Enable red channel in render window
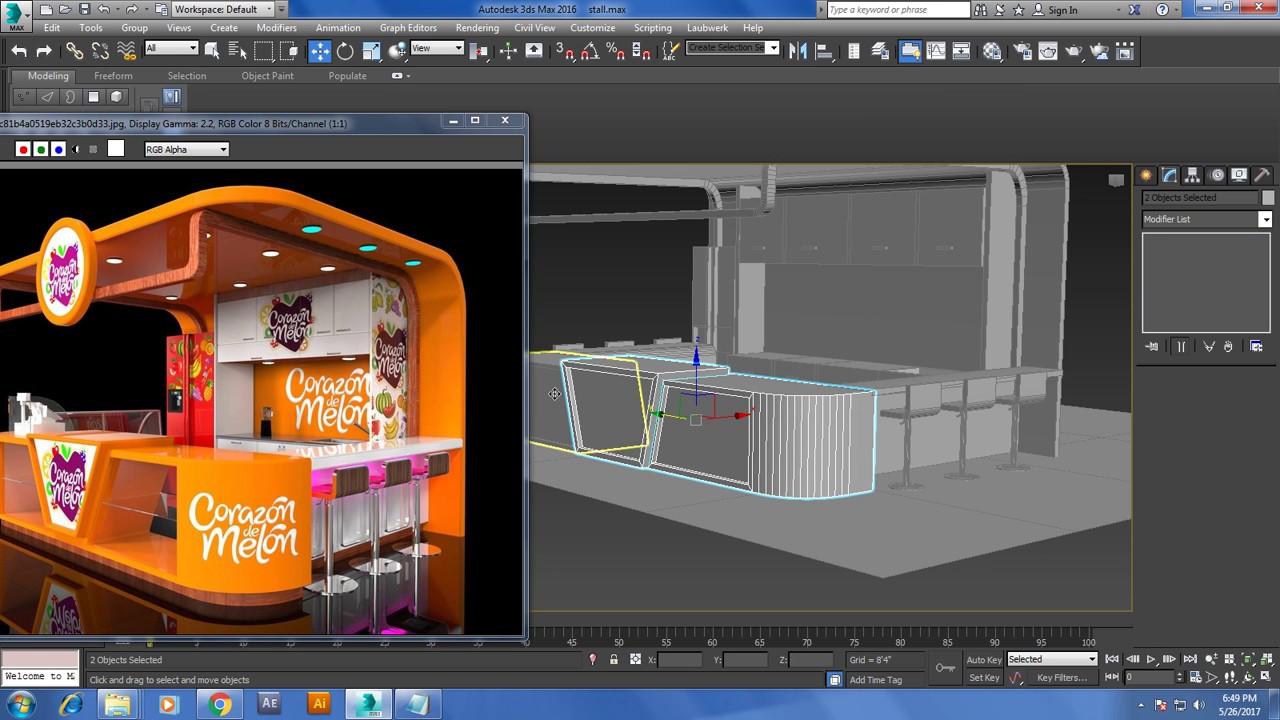1280x720 pixels. pyautogui.click(x=23, y=149)
